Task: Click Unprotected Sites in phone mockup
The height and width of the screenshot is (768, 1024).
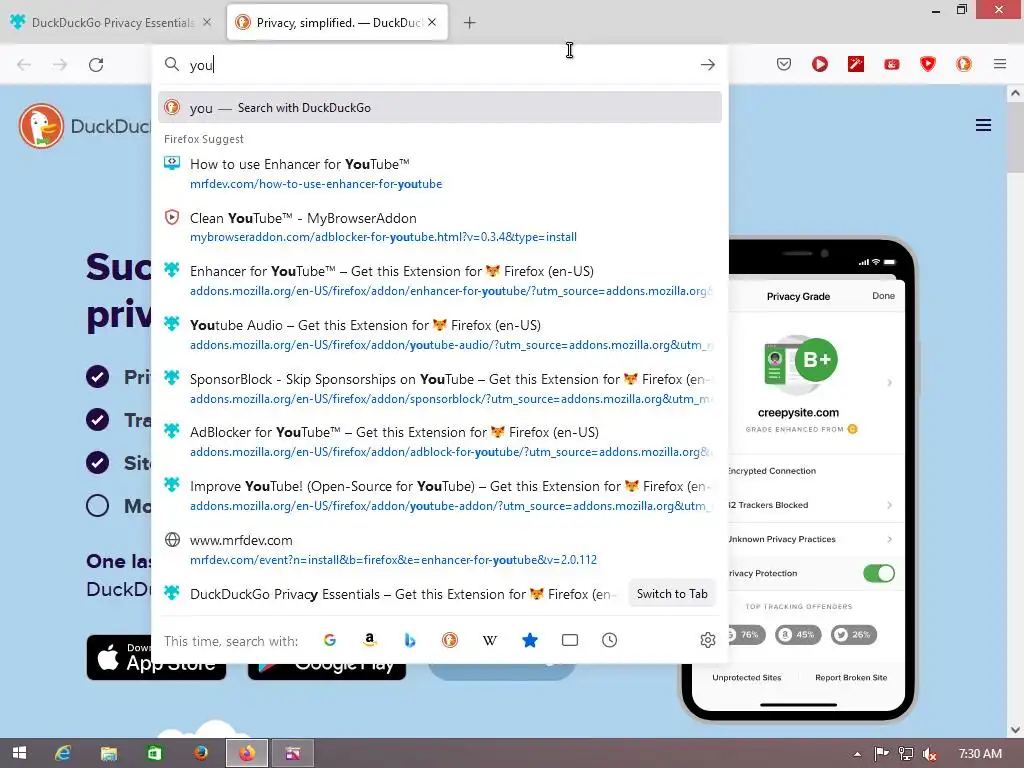Action: [x=746, y=677]
